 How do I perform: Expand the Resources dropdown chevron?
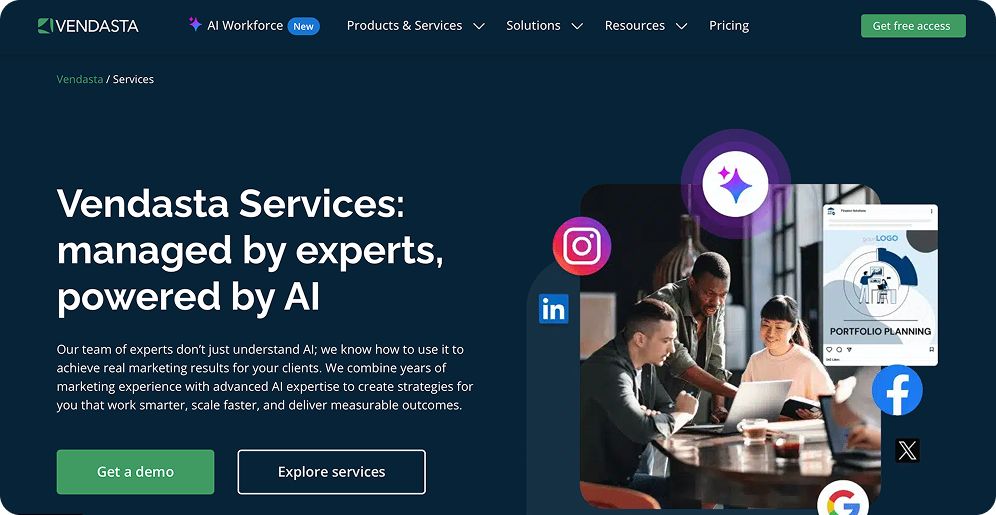[681, 26]
